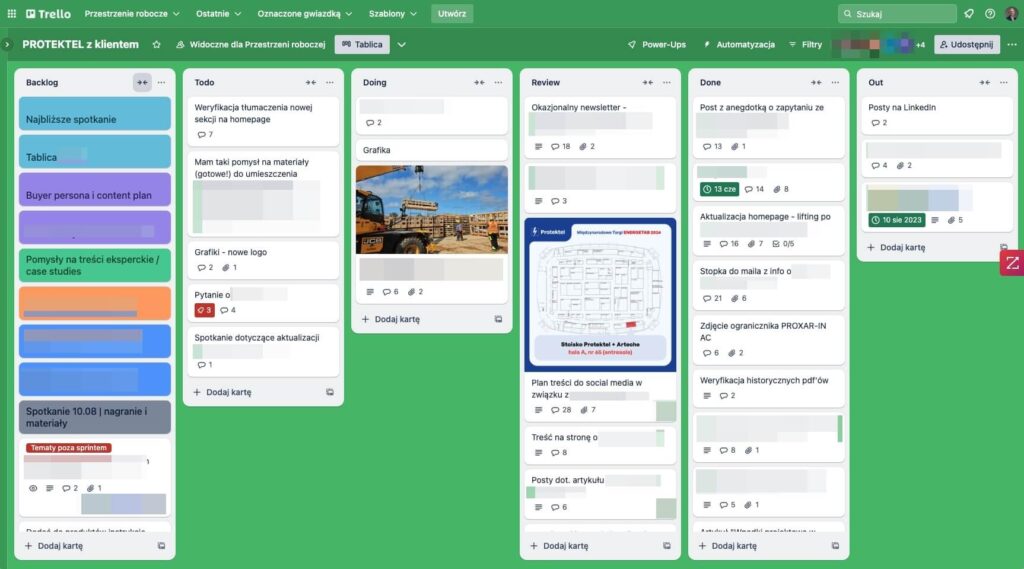
Task: Open Power-Ups menu
Action: pyautogui.click(x=657, y=44)
